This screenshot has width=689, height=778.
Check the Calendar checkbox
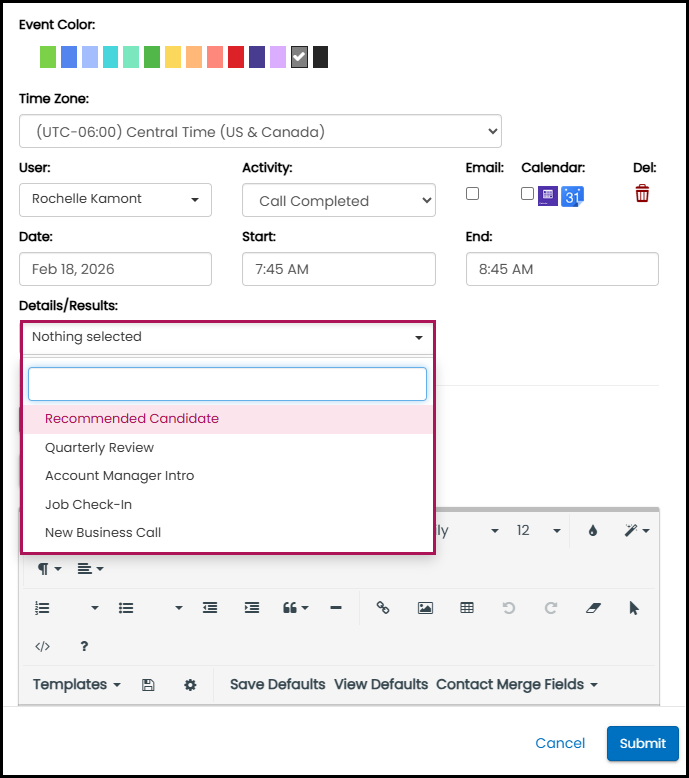527,193
